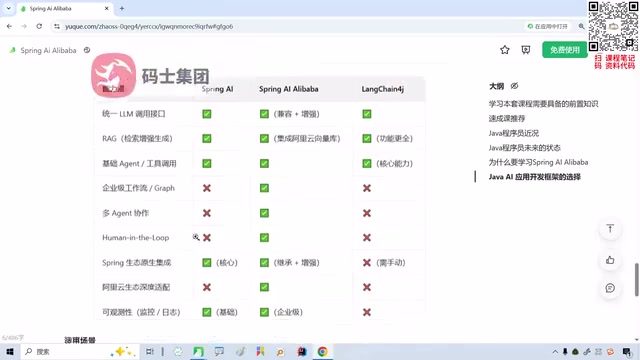The width and height of the screenshot is (640, 360).
Task: Start presentation mode via the screen icon
Action: tap(526, 50)
